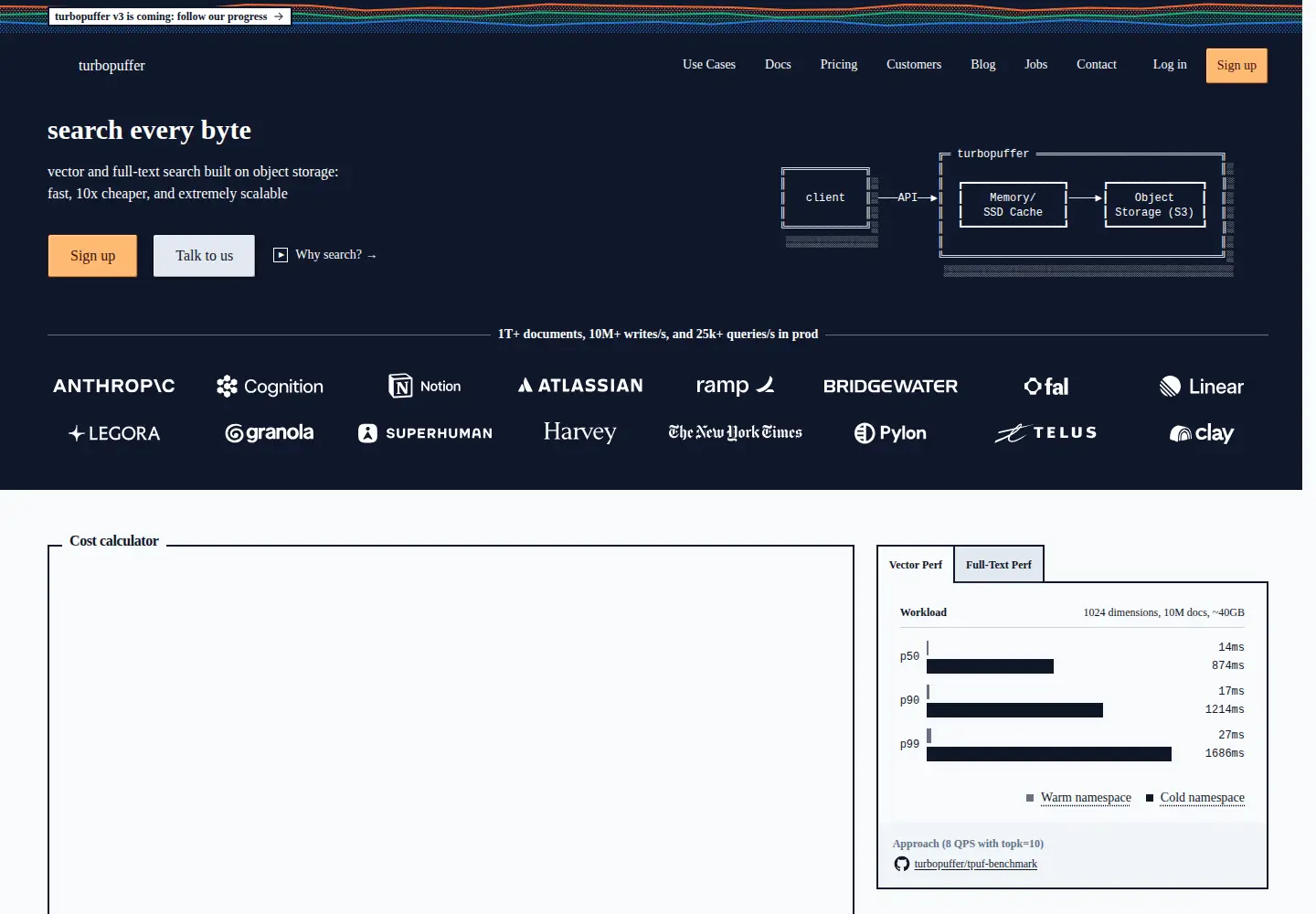Click the p99 cold namespace bar

tap(1049, 754)
